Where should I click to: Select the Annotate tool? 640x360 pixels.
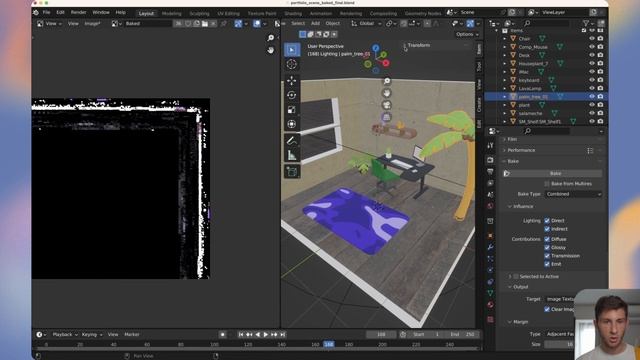tap(292, 141)
